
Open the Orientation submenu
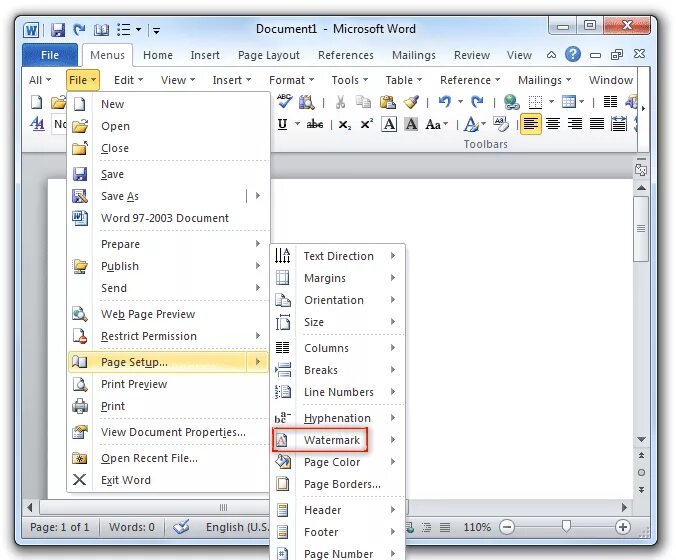point(338,300)
